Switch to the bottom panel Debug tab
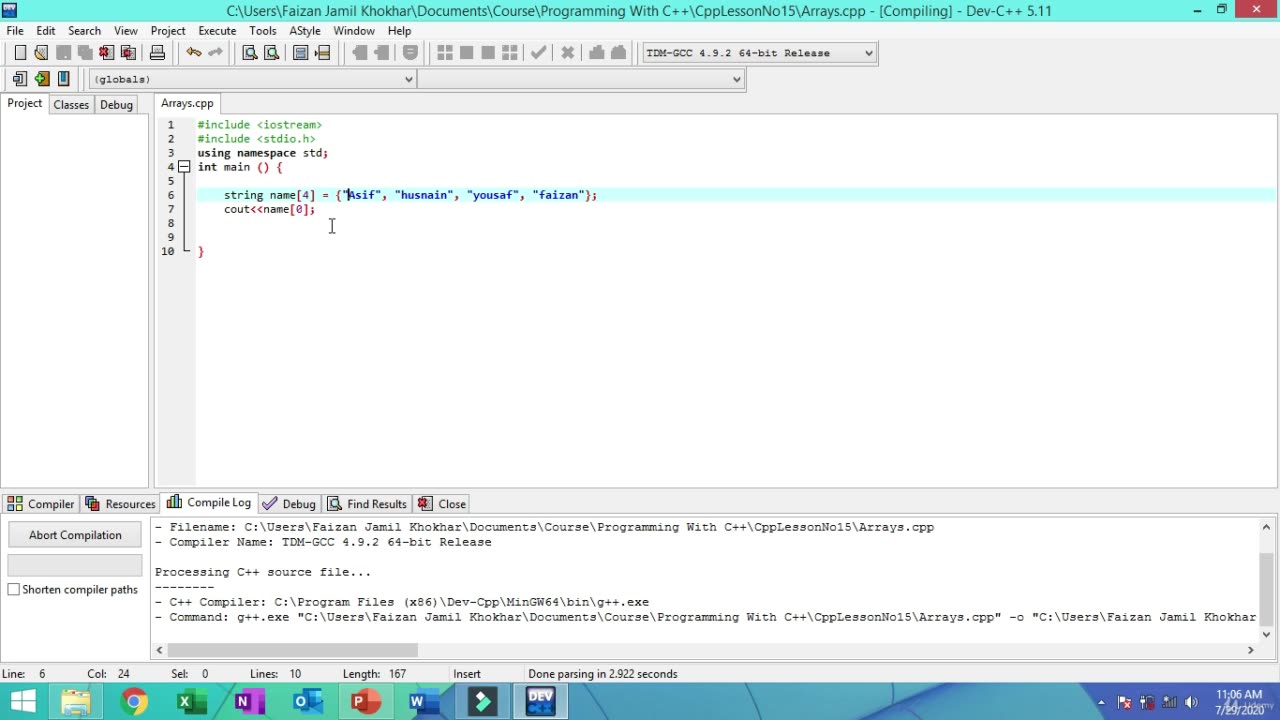This screenshot has height=720, width=1280. (289, 504)
